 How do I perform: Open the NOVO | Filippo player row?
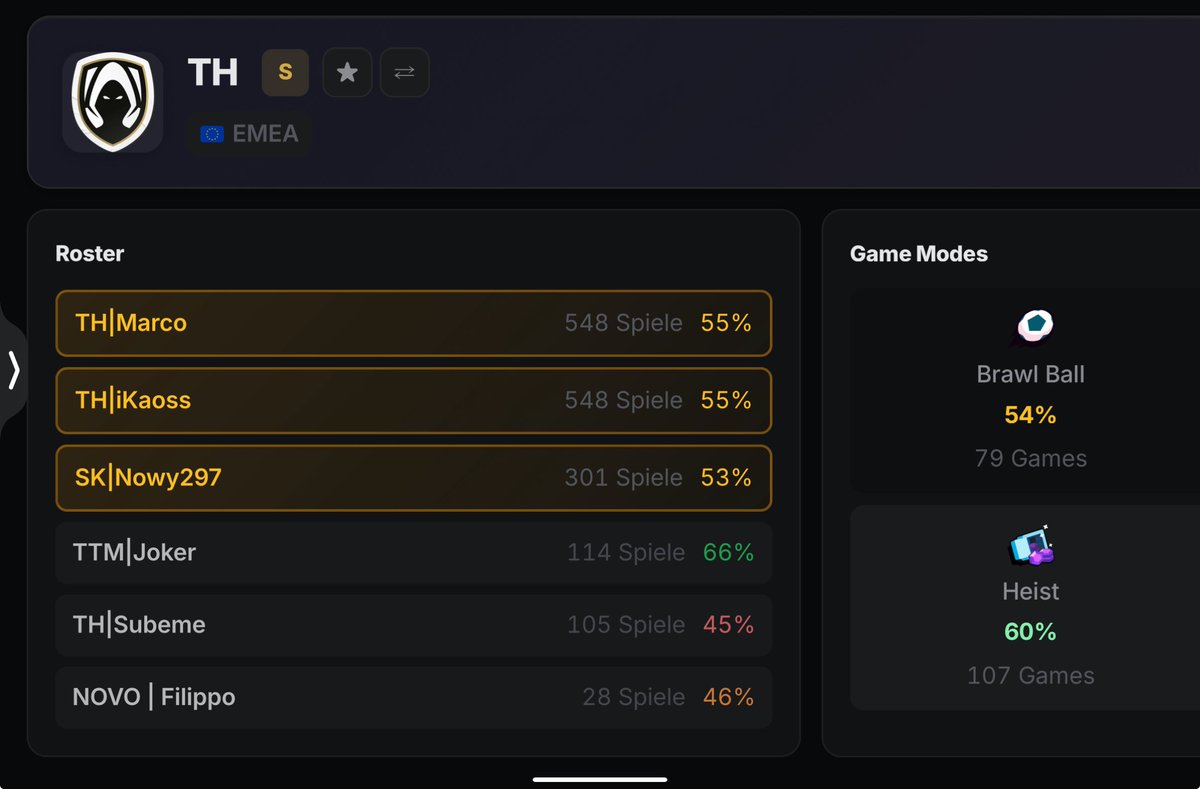[413, 697]
